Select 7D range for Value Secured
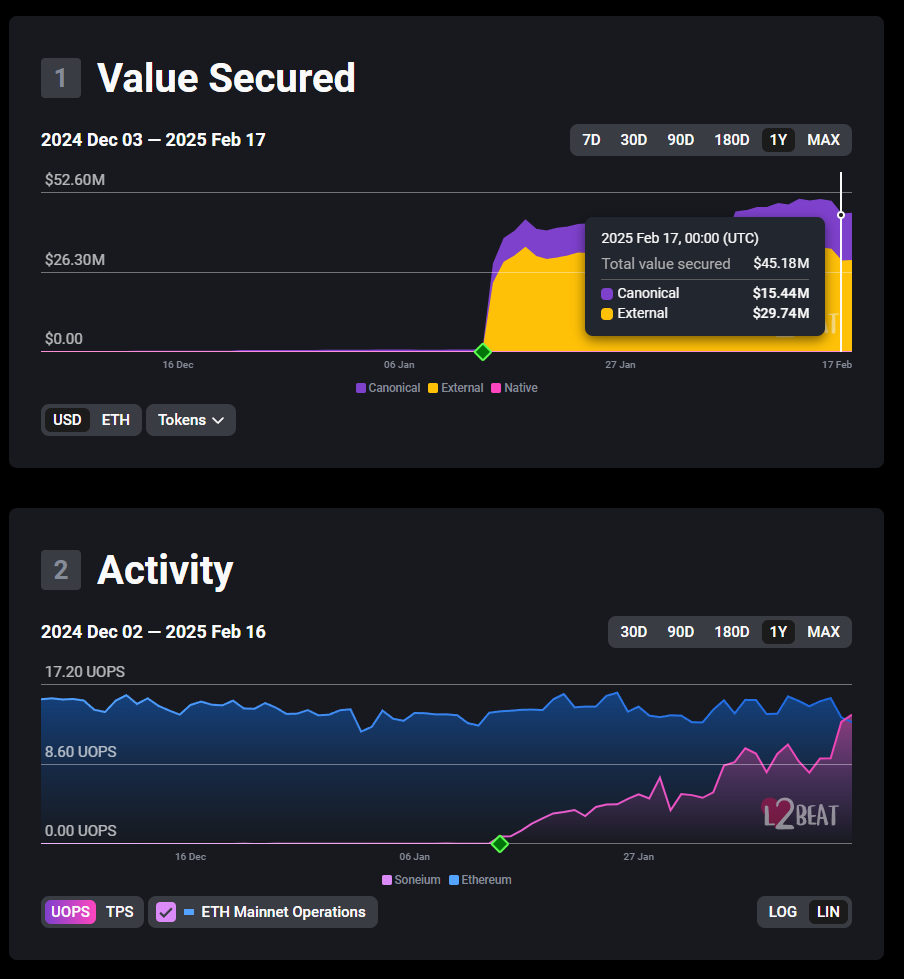The width and height of the screenshot is (904, 979). click(x=591, y=140)
